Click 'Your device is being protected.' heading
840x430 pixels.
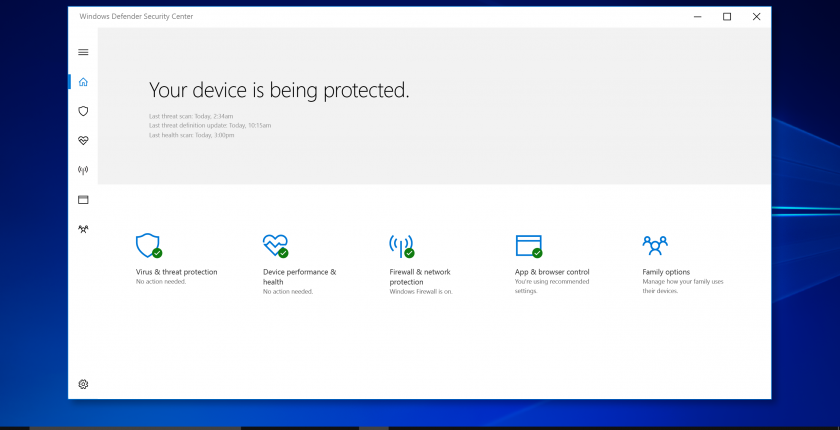[279, 90]
